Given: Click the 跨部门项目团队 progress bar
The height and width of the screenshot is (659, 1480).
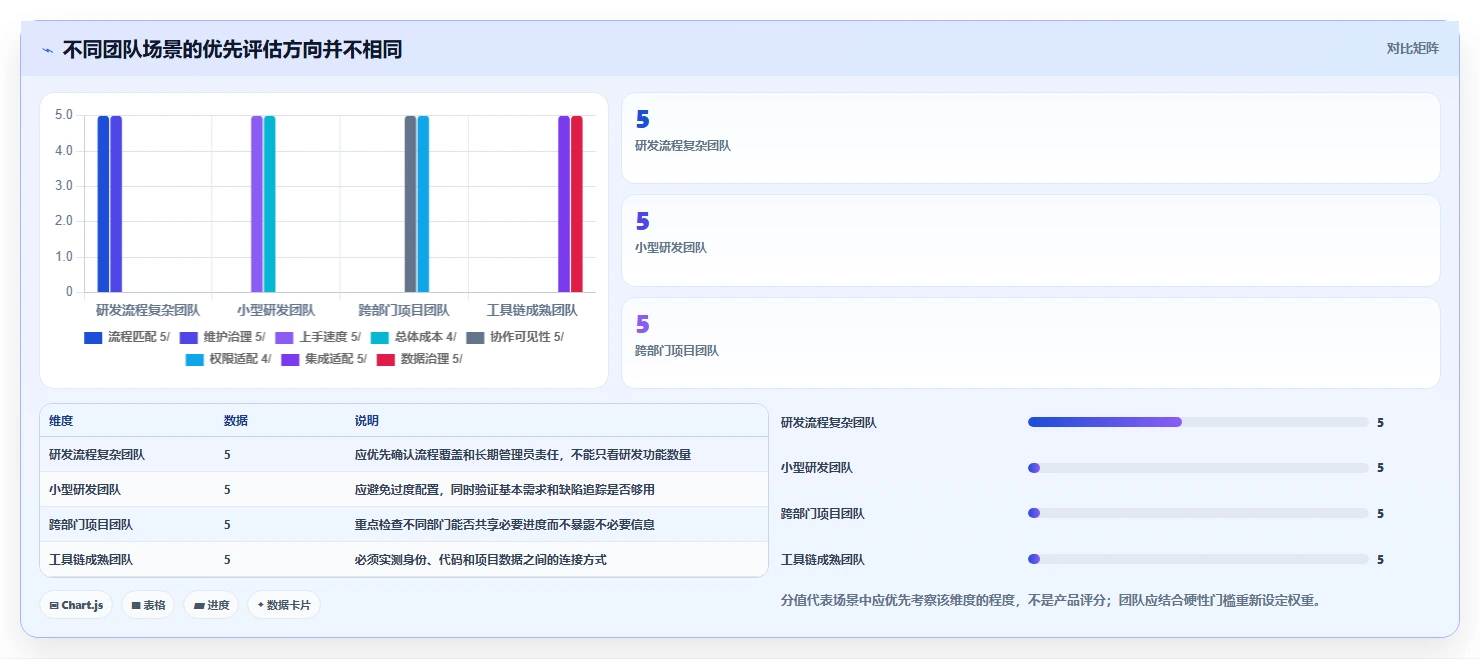Looking at the screenshot, I should point(1198,513).
